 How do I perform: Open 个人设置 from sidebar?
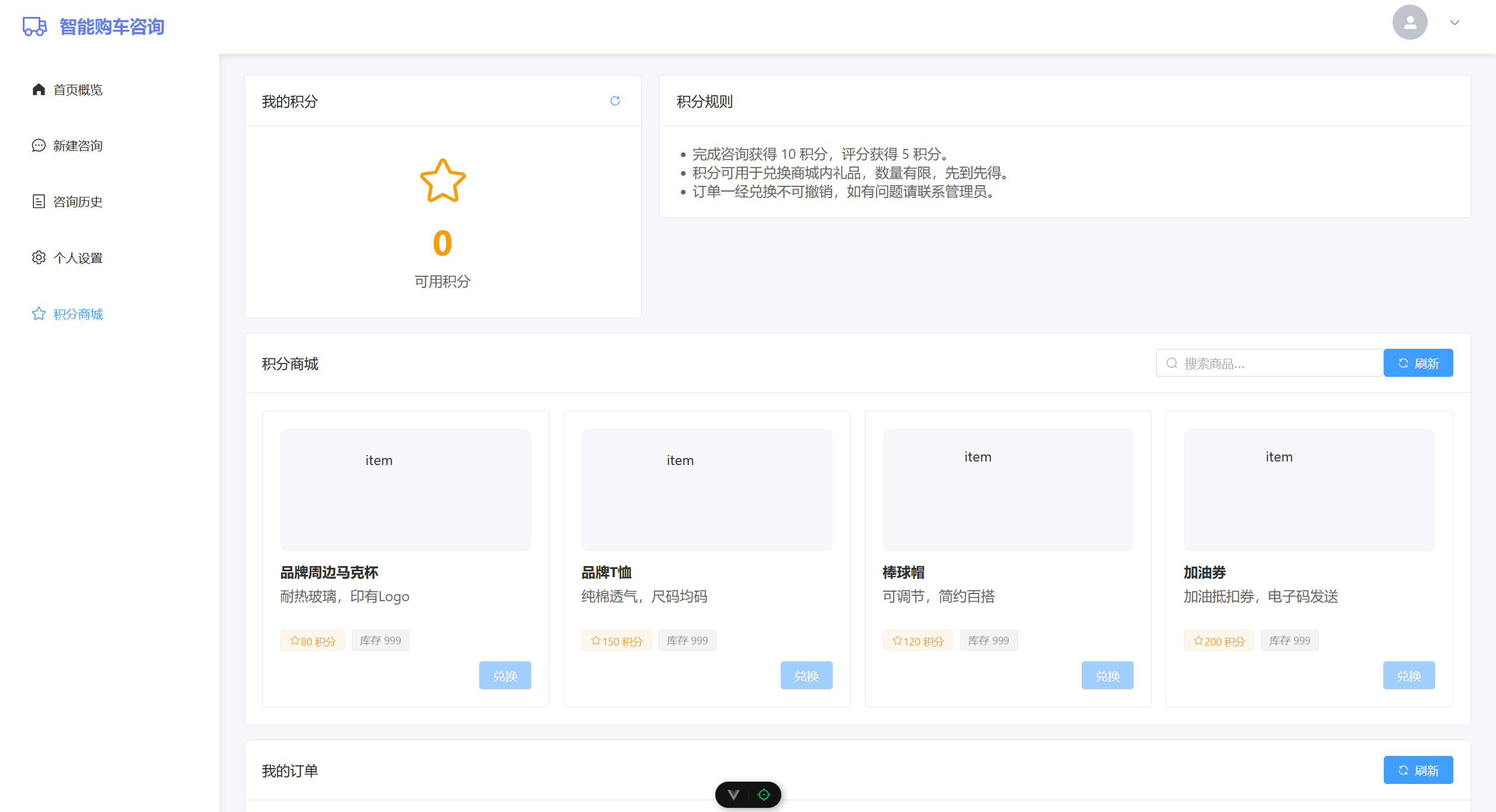tap(77, 258)
